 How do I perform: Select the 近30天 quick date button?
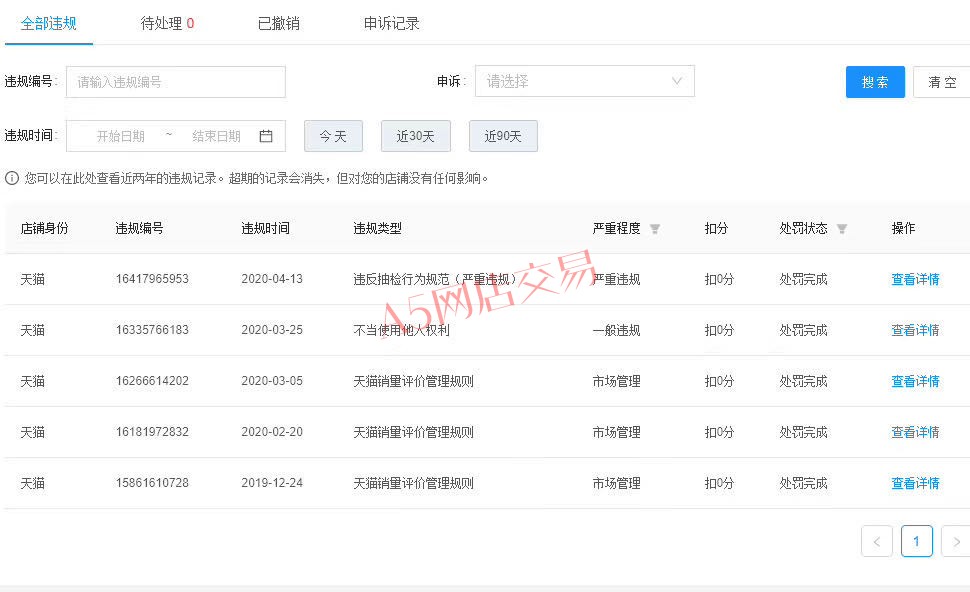point(415,136)
